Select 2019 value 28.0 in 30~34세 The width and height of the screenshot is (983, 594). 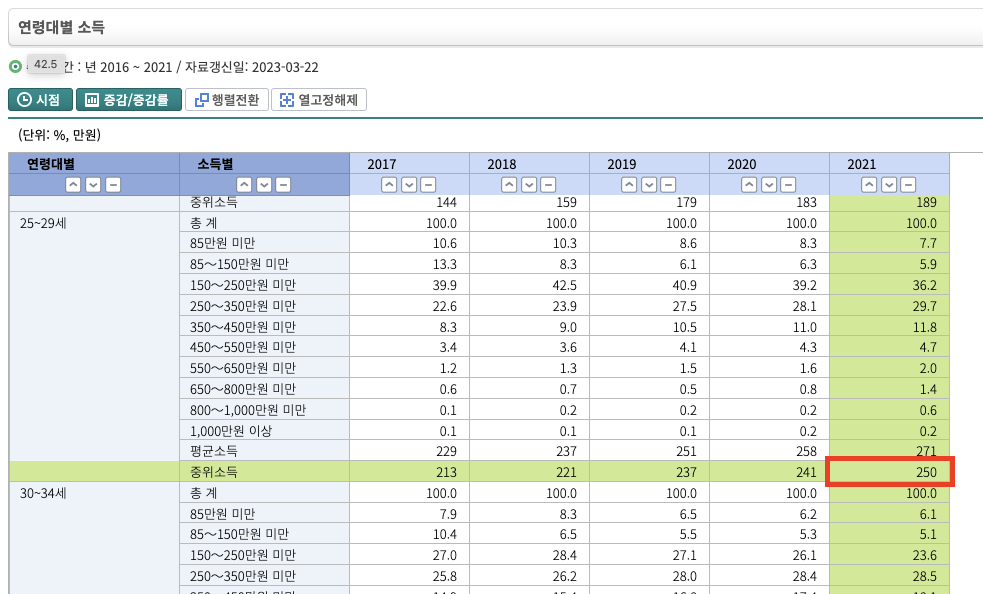point(649,576)
